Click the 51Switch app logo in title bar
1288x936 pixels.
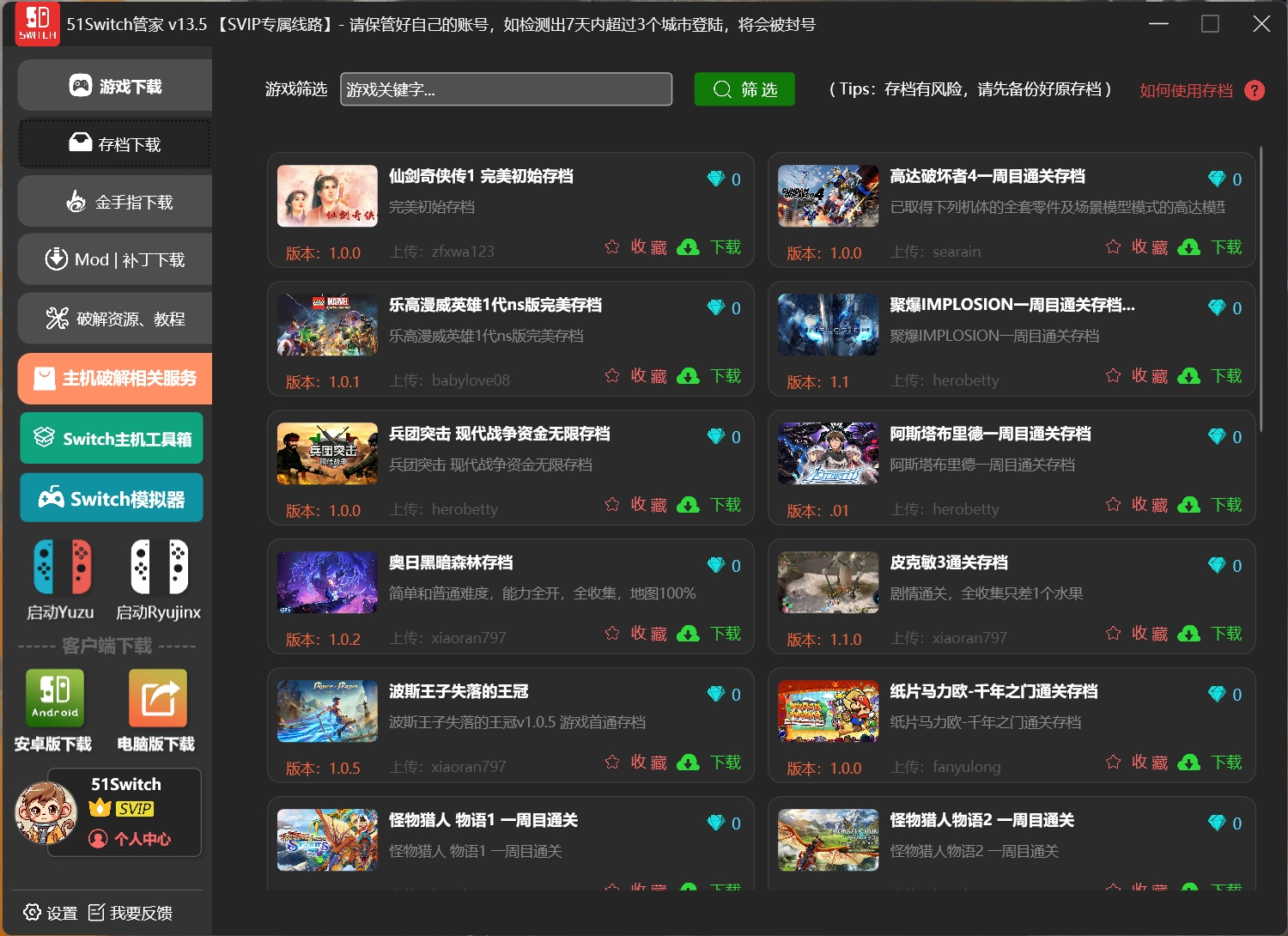point(38,24)
